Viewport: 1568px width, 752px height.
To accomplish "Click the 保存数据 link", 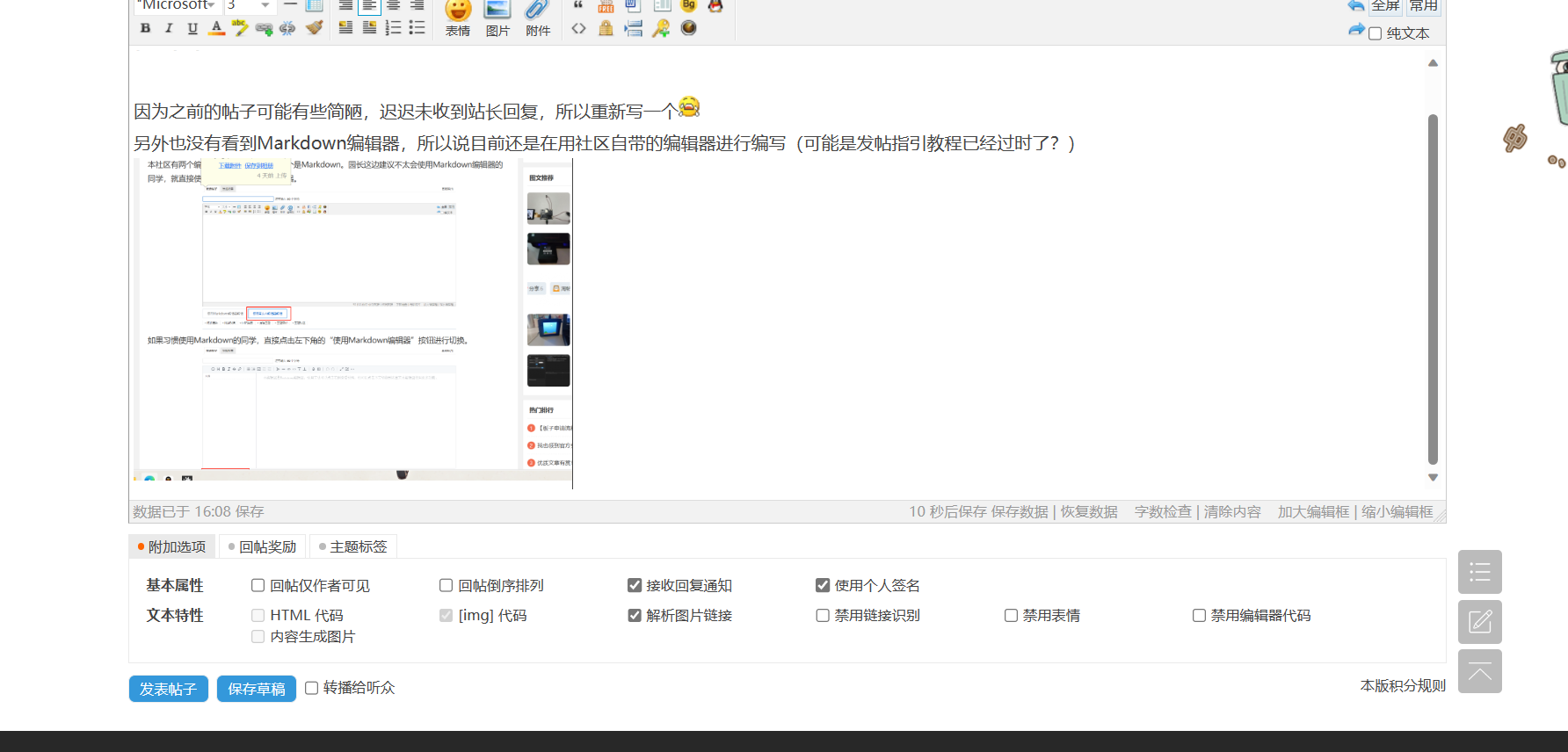I will click(1020, 511).
